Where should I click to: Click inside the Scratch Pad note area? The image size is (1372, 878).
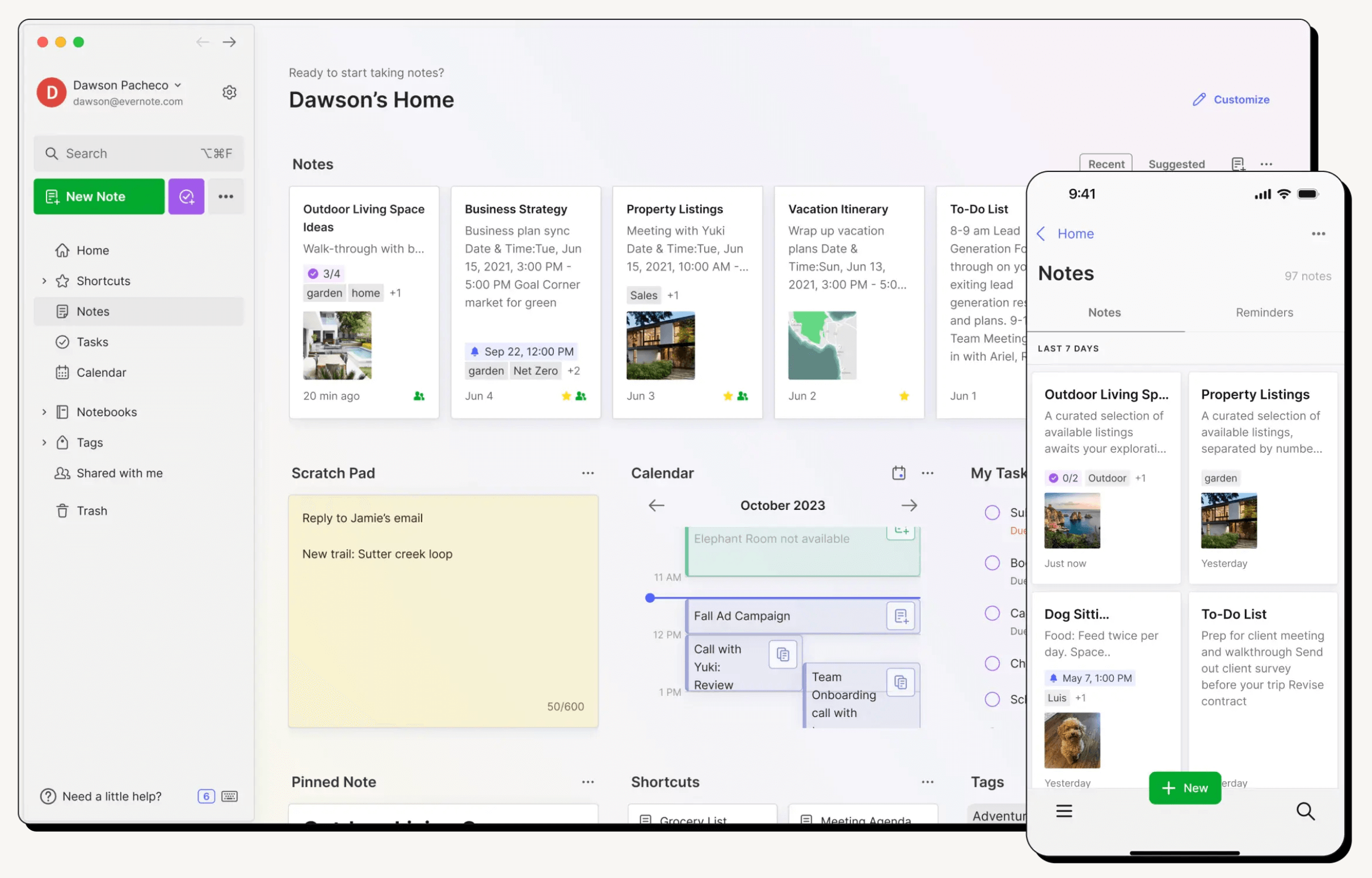pyautogui.click(x=443, y=610)
